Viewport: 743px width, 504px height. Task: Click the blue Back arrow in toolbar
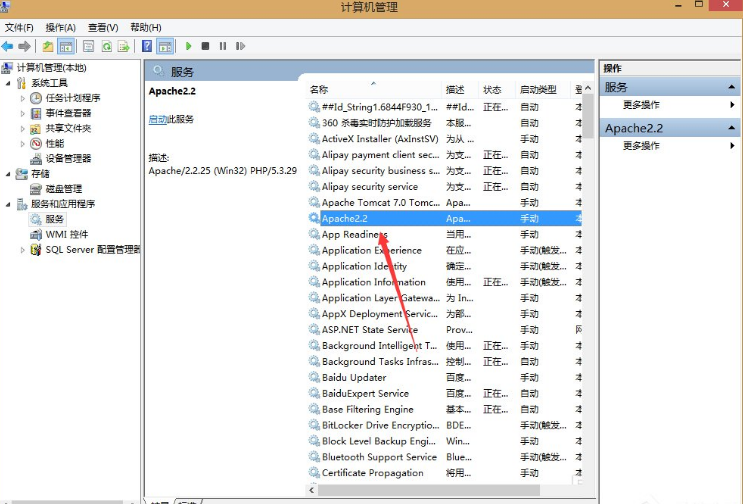8,46
